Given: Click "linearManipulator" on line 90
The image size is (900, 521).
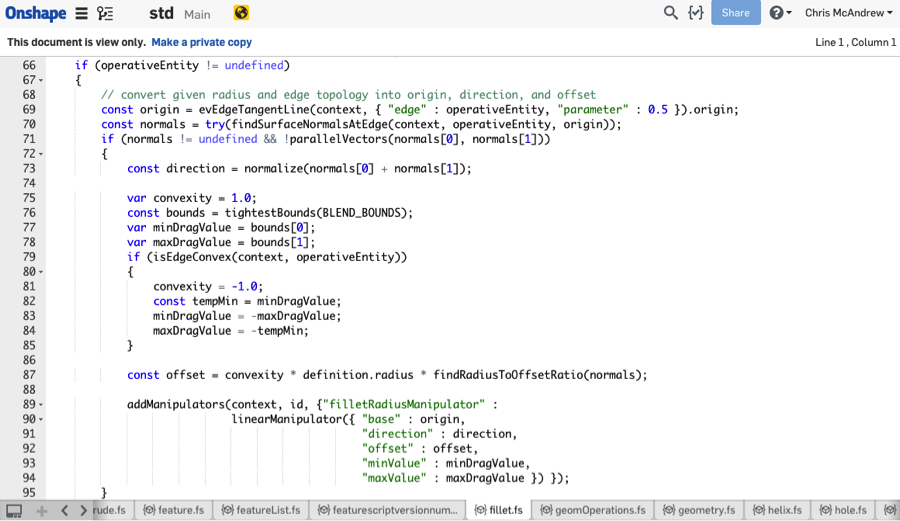Looking at the screenshot, I should click(x=286, y=419).
